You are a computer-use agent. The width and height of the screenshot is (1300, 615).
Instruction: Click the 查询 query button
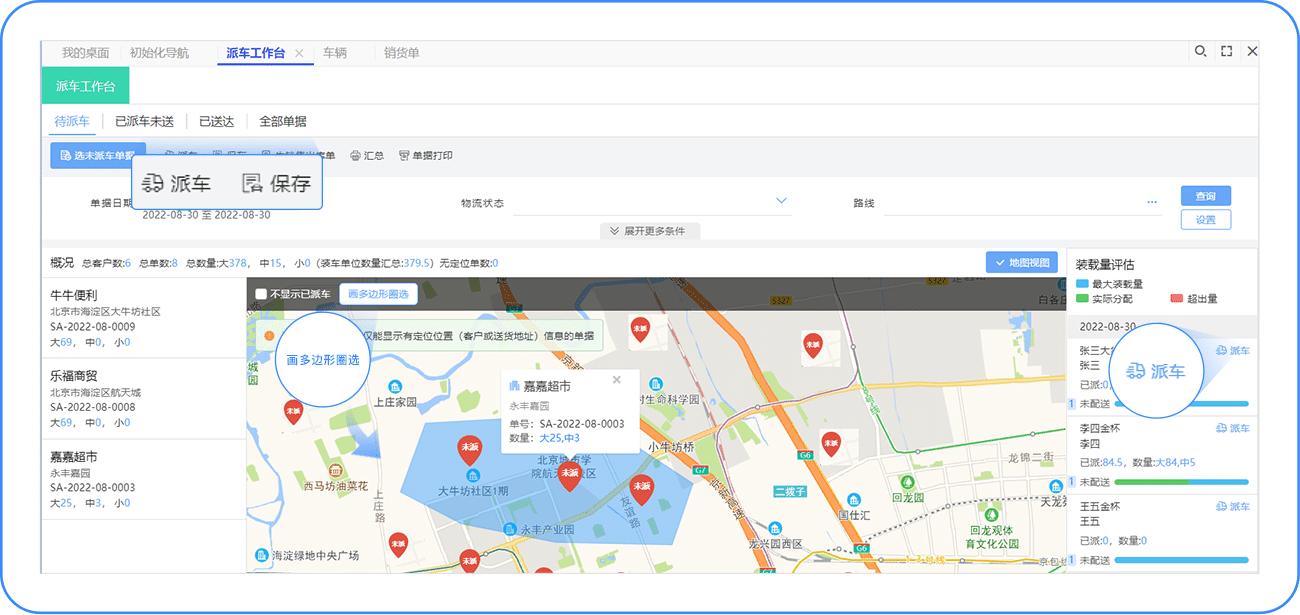tap(1205, 195)
